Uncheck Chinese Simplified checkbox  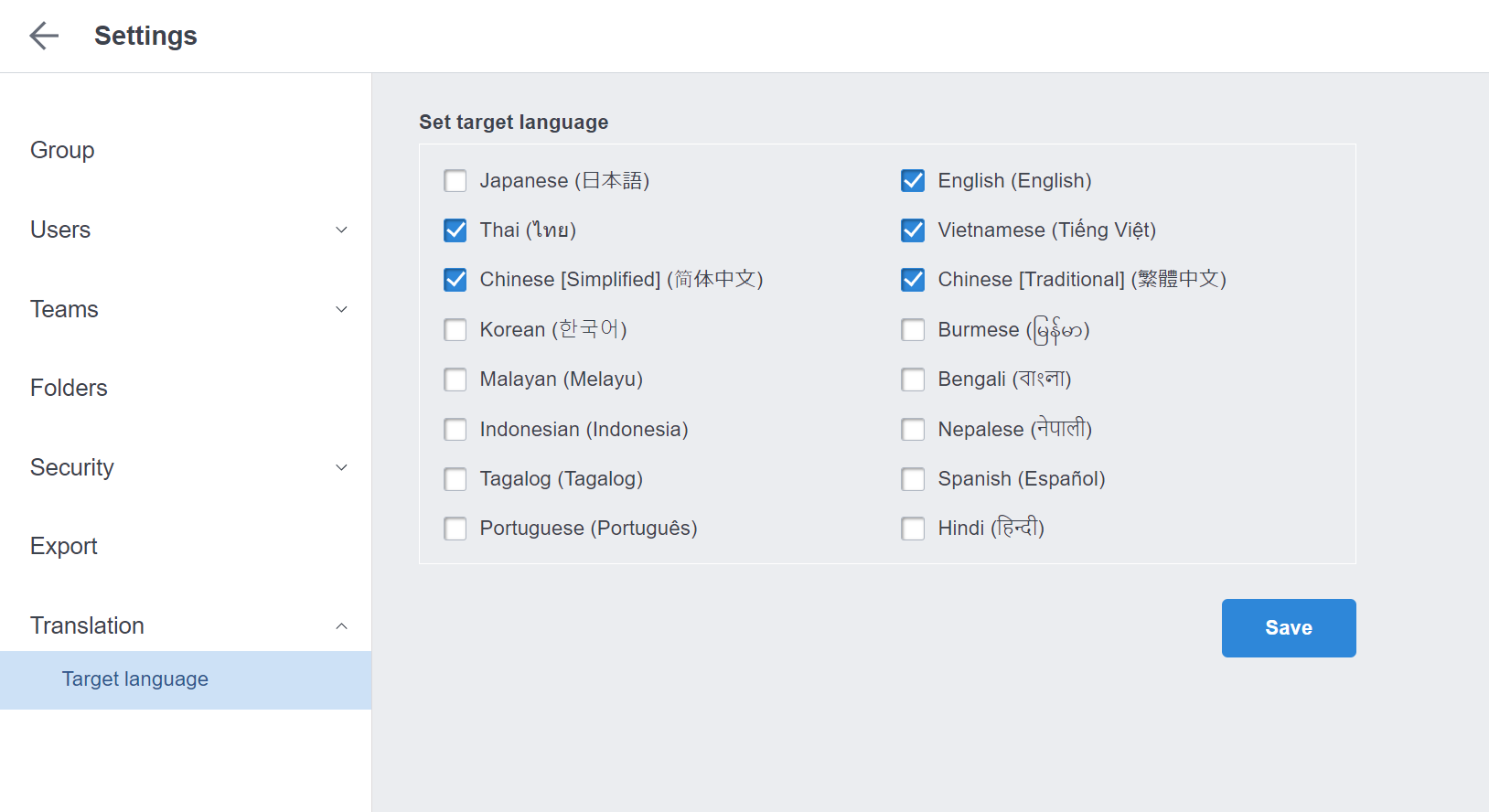[455, 280]
